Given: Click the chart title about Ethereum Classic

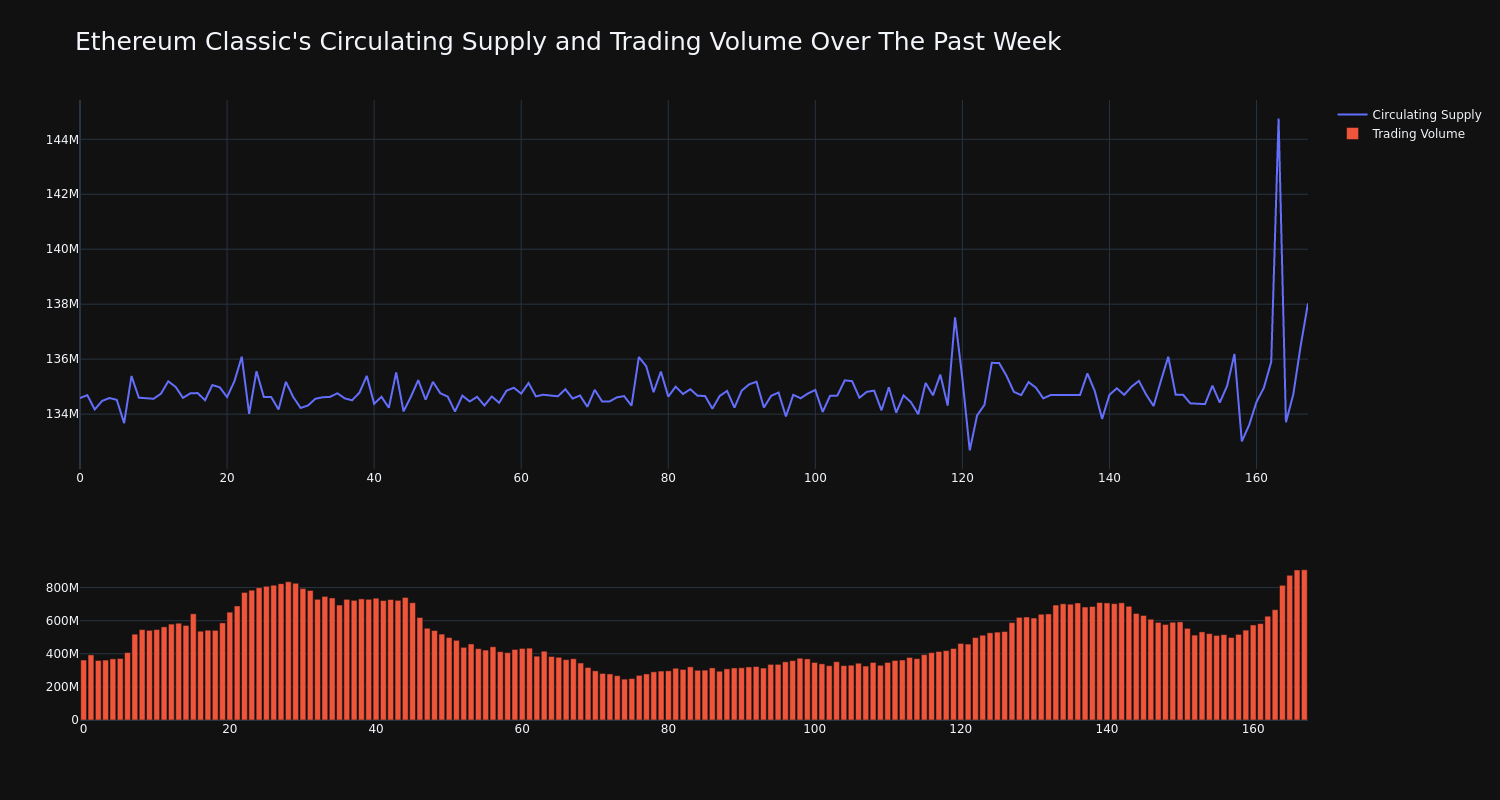Looking at the screenshot, I should pos(568,42).
